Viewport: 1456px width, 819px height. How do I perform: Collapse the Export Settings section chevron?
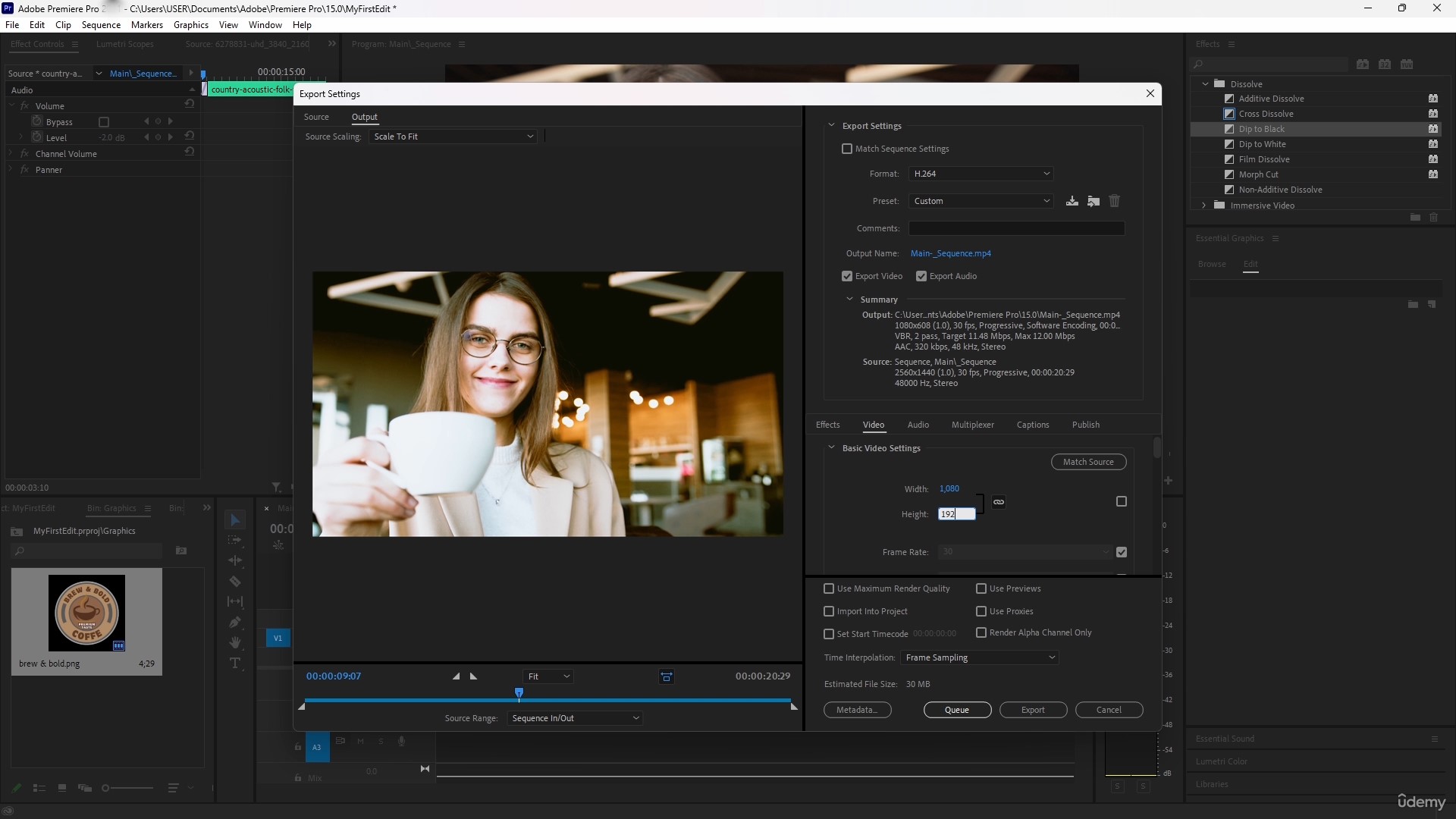831,125
